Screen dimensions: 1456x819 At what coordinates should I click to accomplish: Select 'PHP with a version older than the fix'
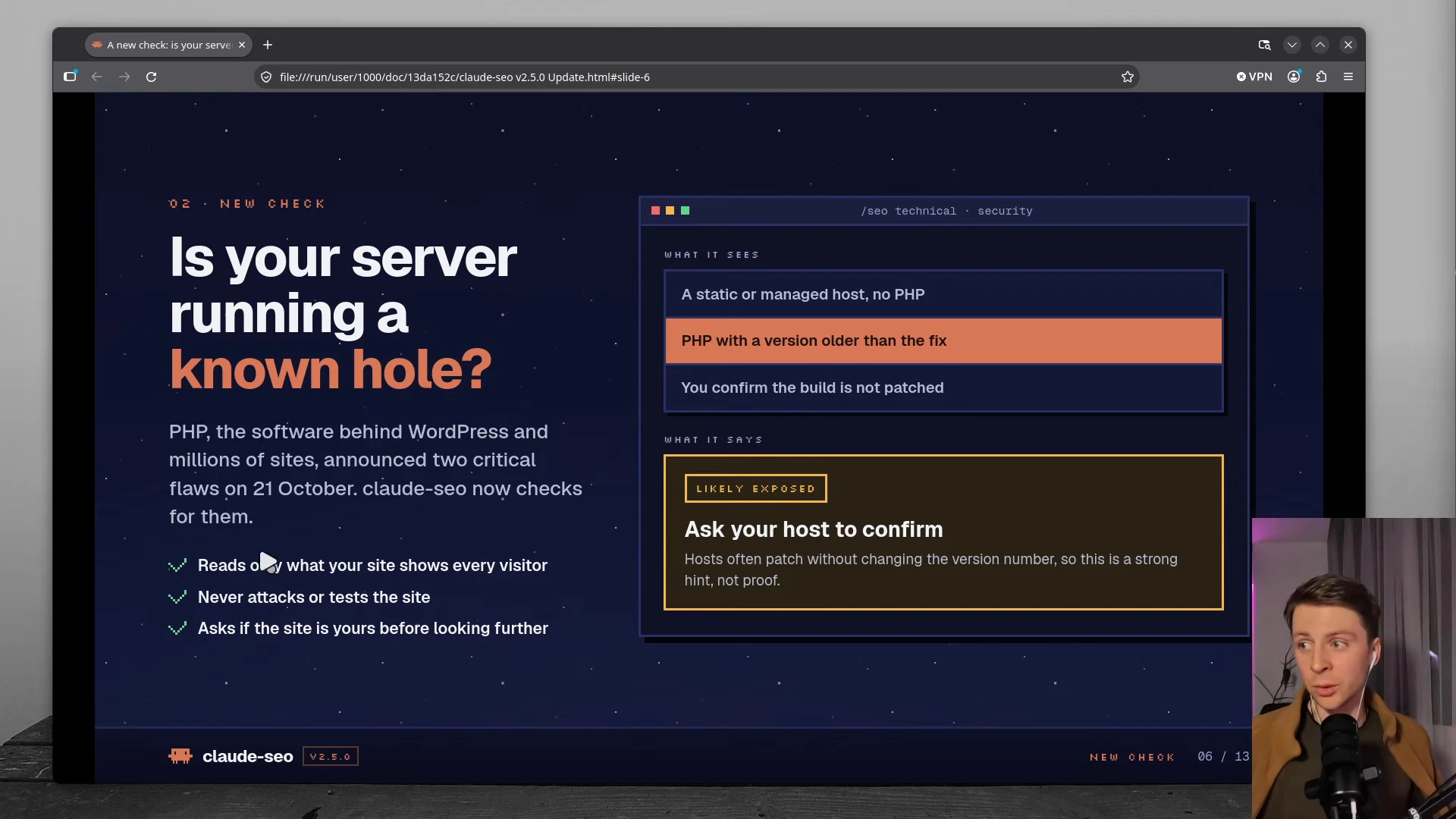coord(943,340)
